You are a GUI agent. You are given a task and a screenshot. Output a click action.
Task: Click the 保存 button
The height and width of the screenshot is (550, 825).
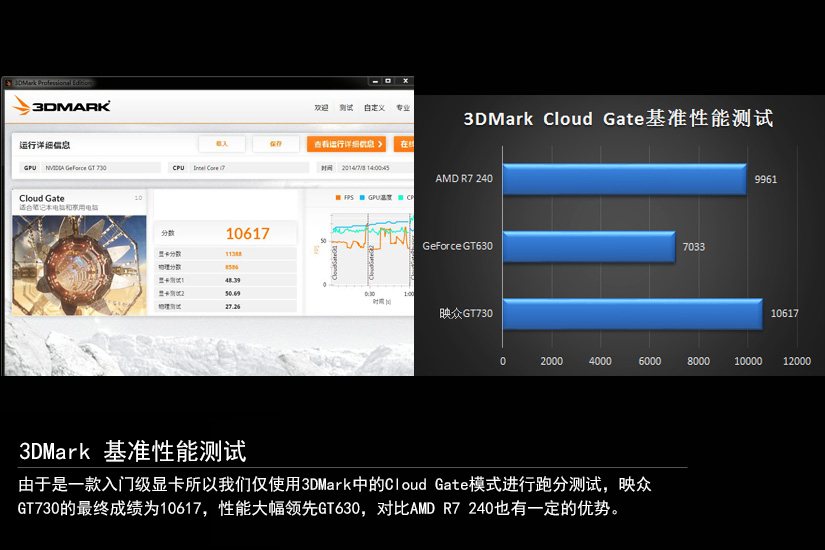pyautogui.click(x=276, y=144)
